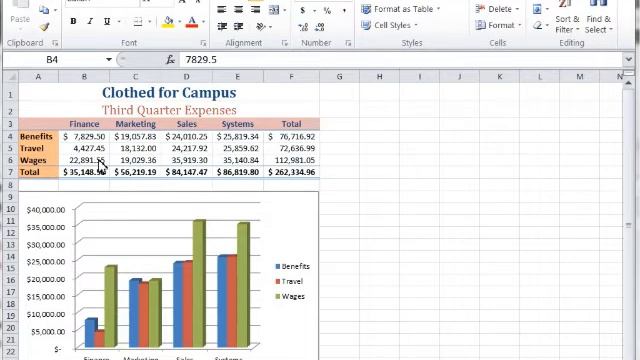Image resolution: width=640 pixels, height=360 pixels.
Task: Toggle Underline formatting
Action: [x=107, y=21]
